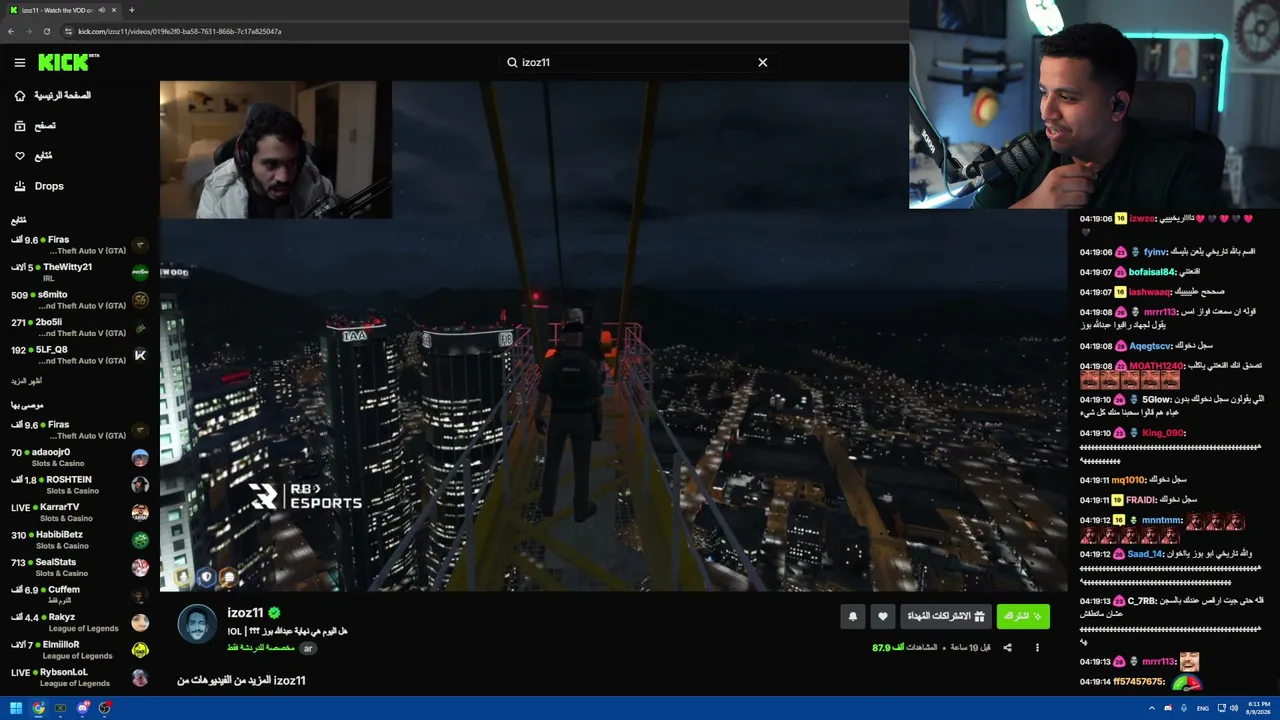This screenshot has height=720, width=1280.
Task: Open SealStats recommended channel
Action: (x=78, y=567)
